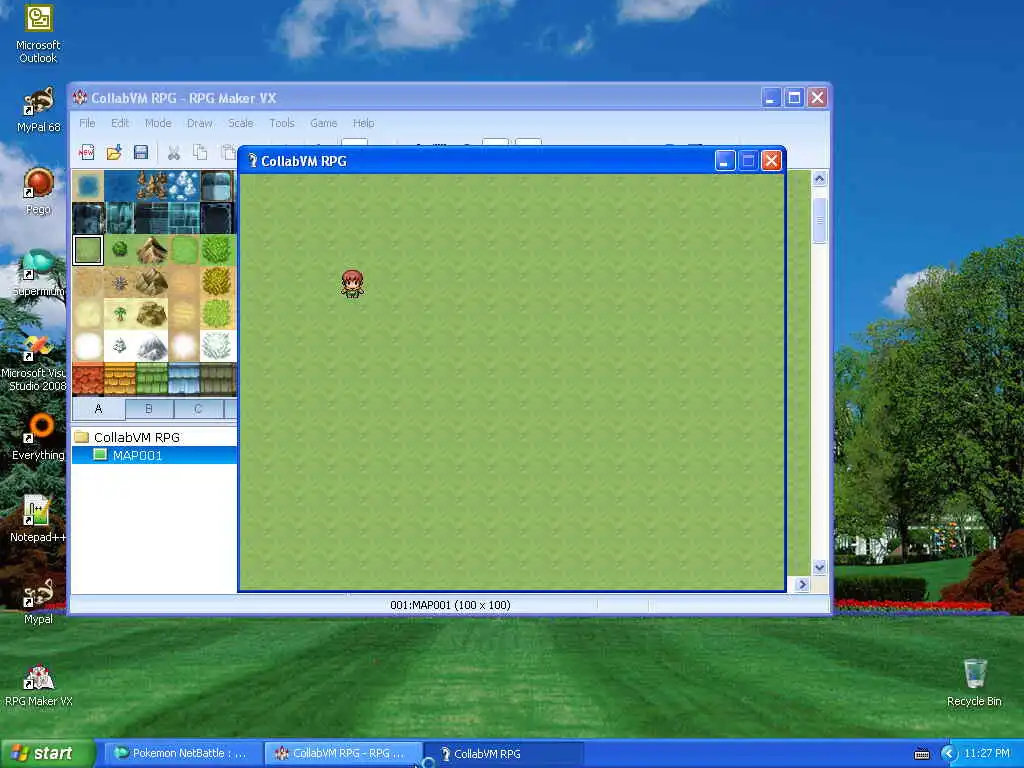Click the Open Project folder icon
This screenshot has height=768, width=1024.
[114, 152]
